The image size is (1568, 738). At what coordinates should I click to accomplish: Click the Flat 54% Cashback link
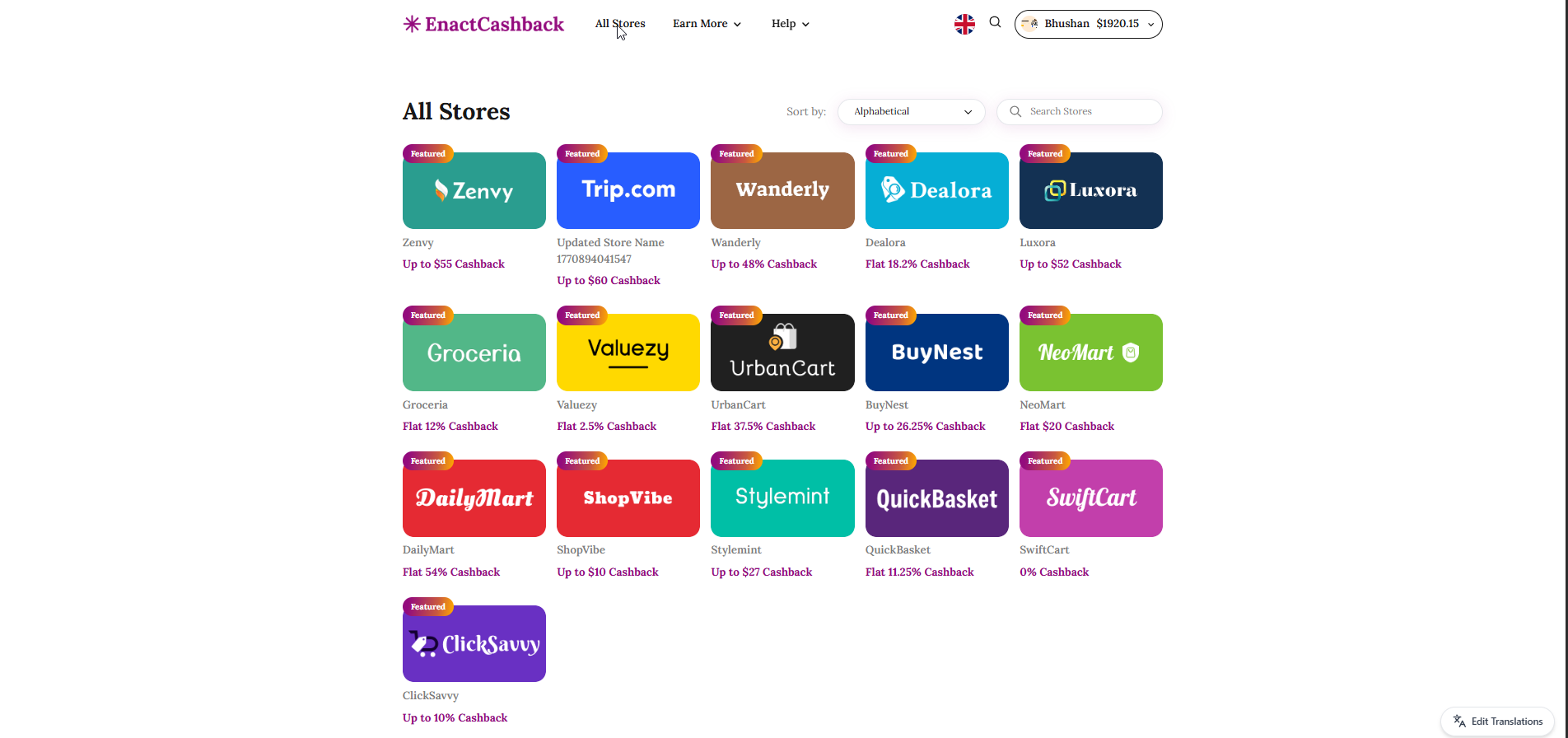pos(450,572)
